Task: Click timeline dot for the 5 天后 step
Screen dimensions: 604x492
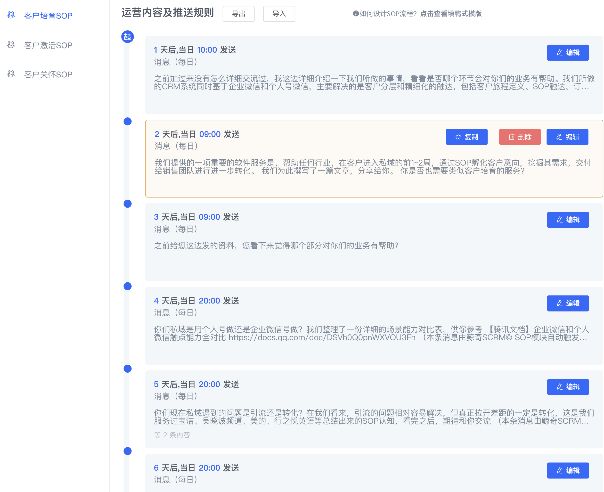Action: pyautogui.click(x=128, y=369)
